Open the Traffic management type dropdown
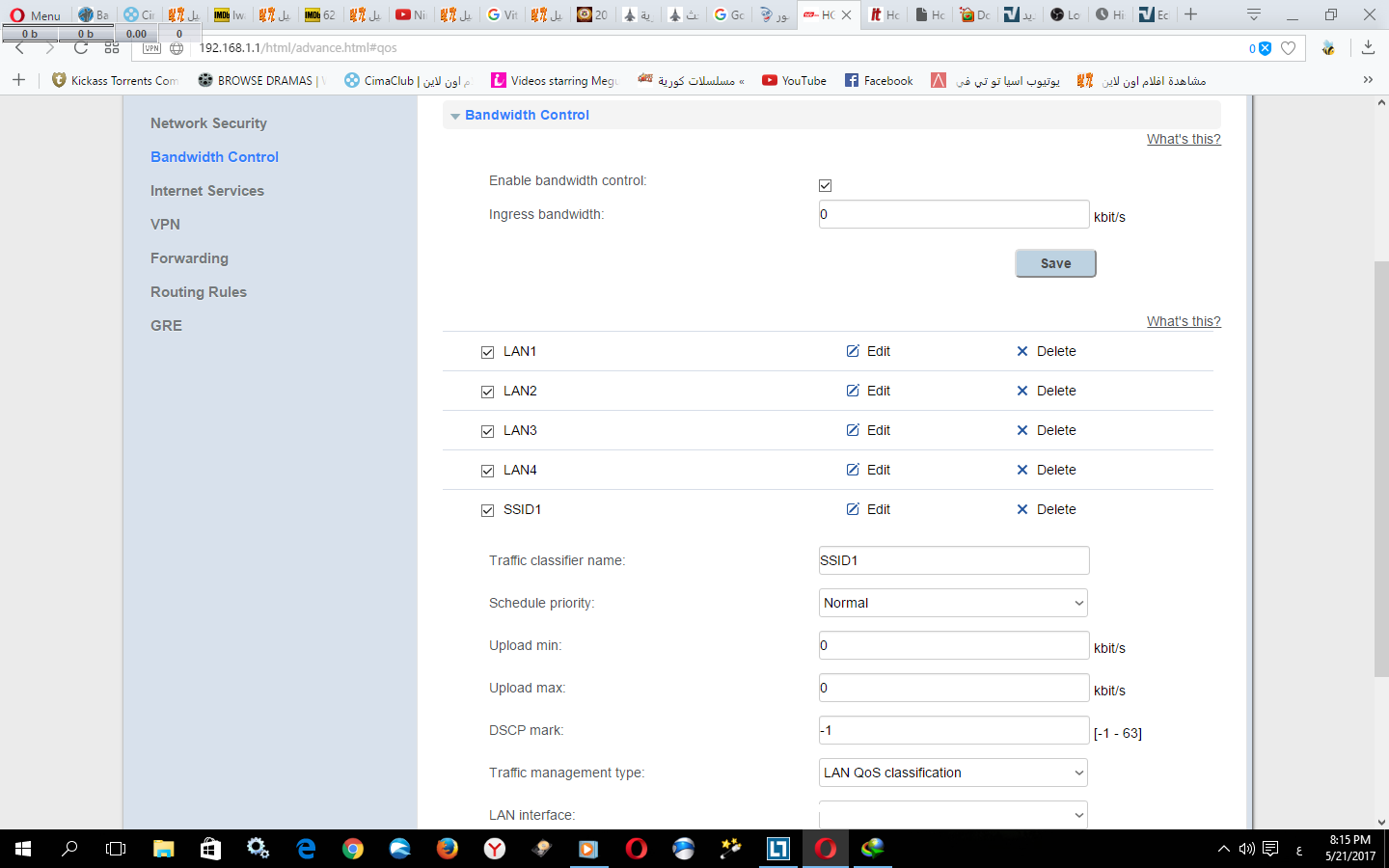1389x868 pixels. point(953,773)
